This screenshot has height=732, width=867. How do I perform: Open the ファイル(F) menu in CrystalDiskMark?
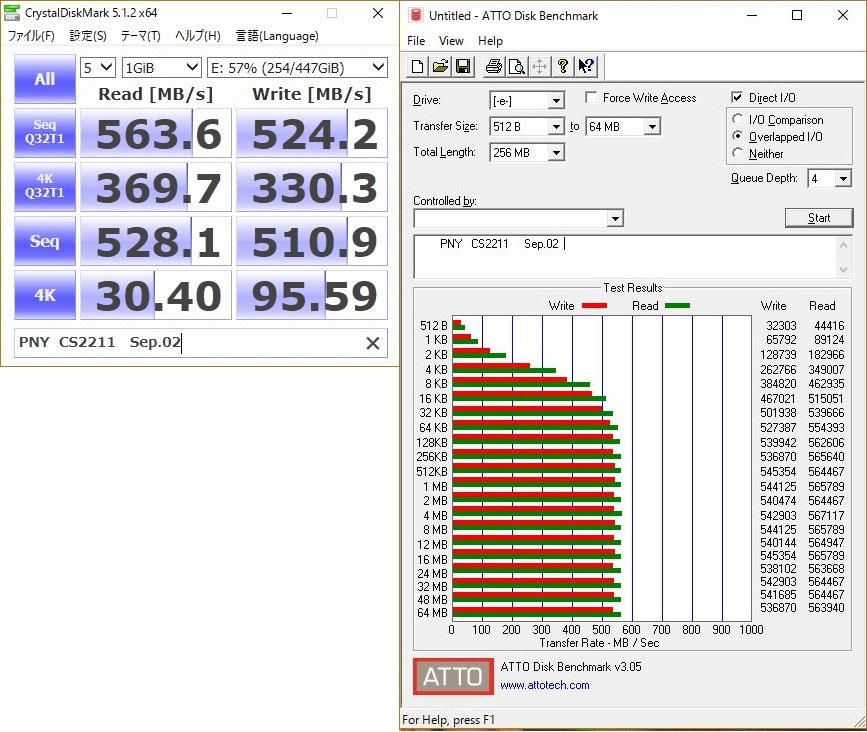coord(31,36)
